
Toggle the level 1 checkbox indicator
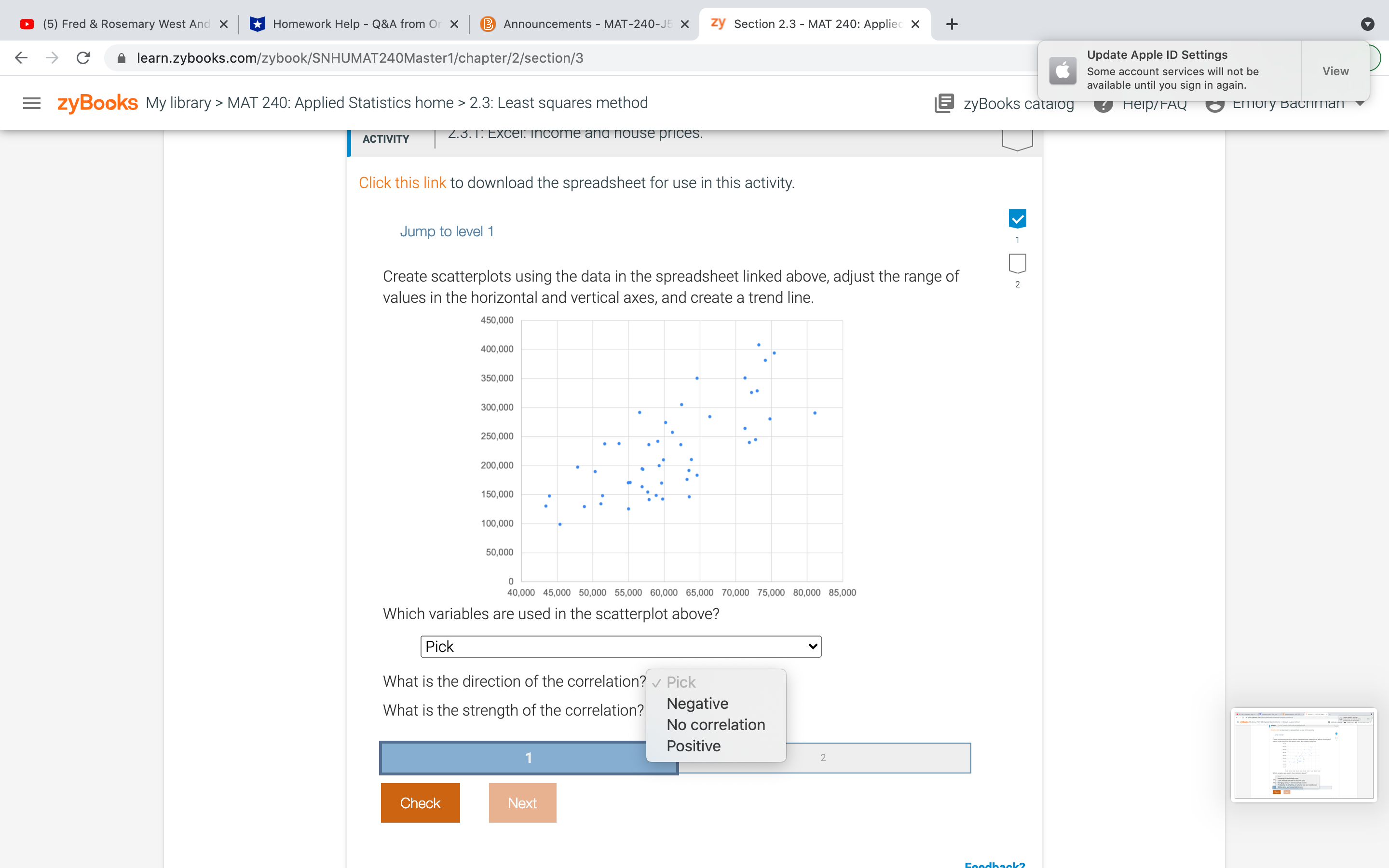(x=1017, y=219)
